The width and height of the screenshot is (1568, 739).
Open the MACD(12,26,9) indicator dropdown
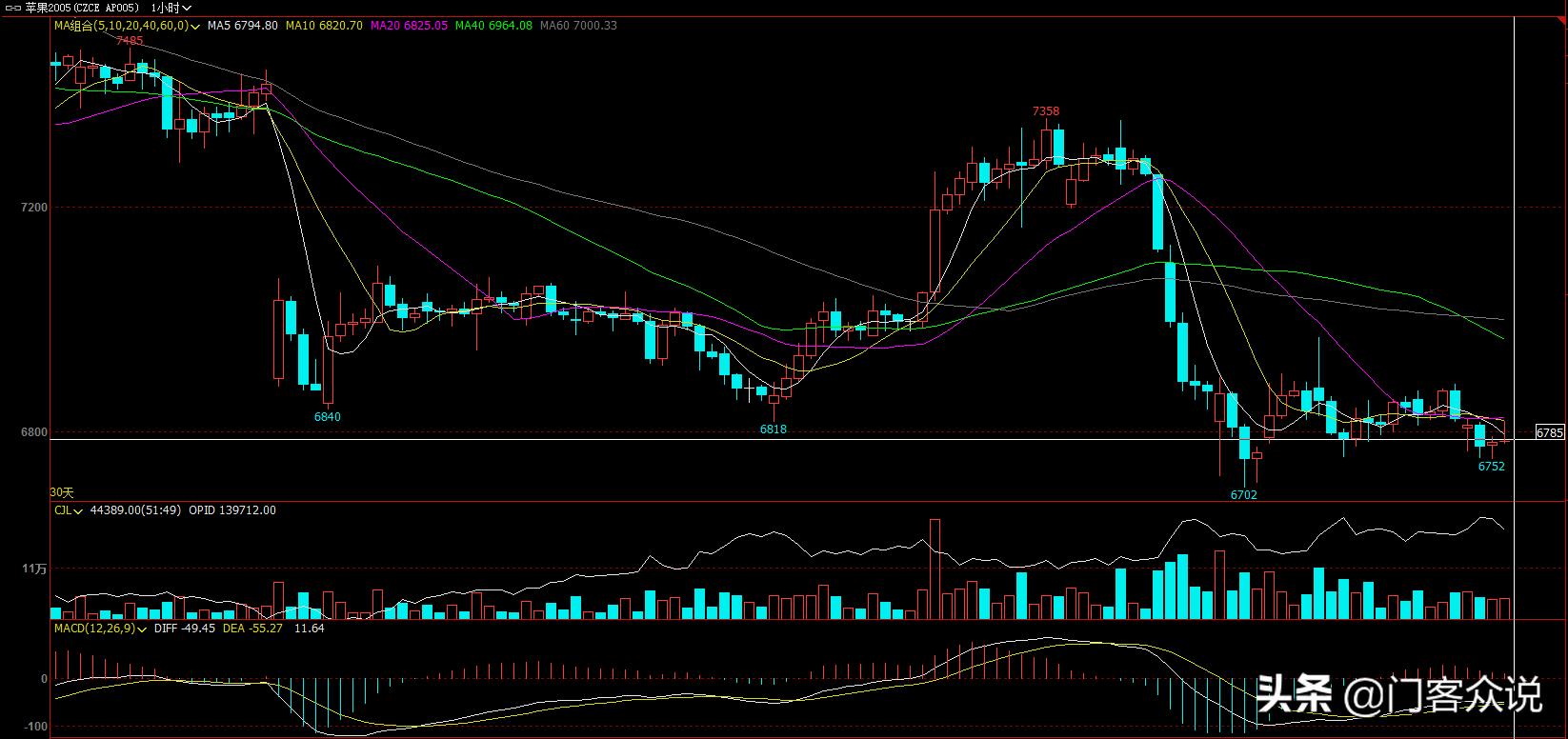point(143,629)
